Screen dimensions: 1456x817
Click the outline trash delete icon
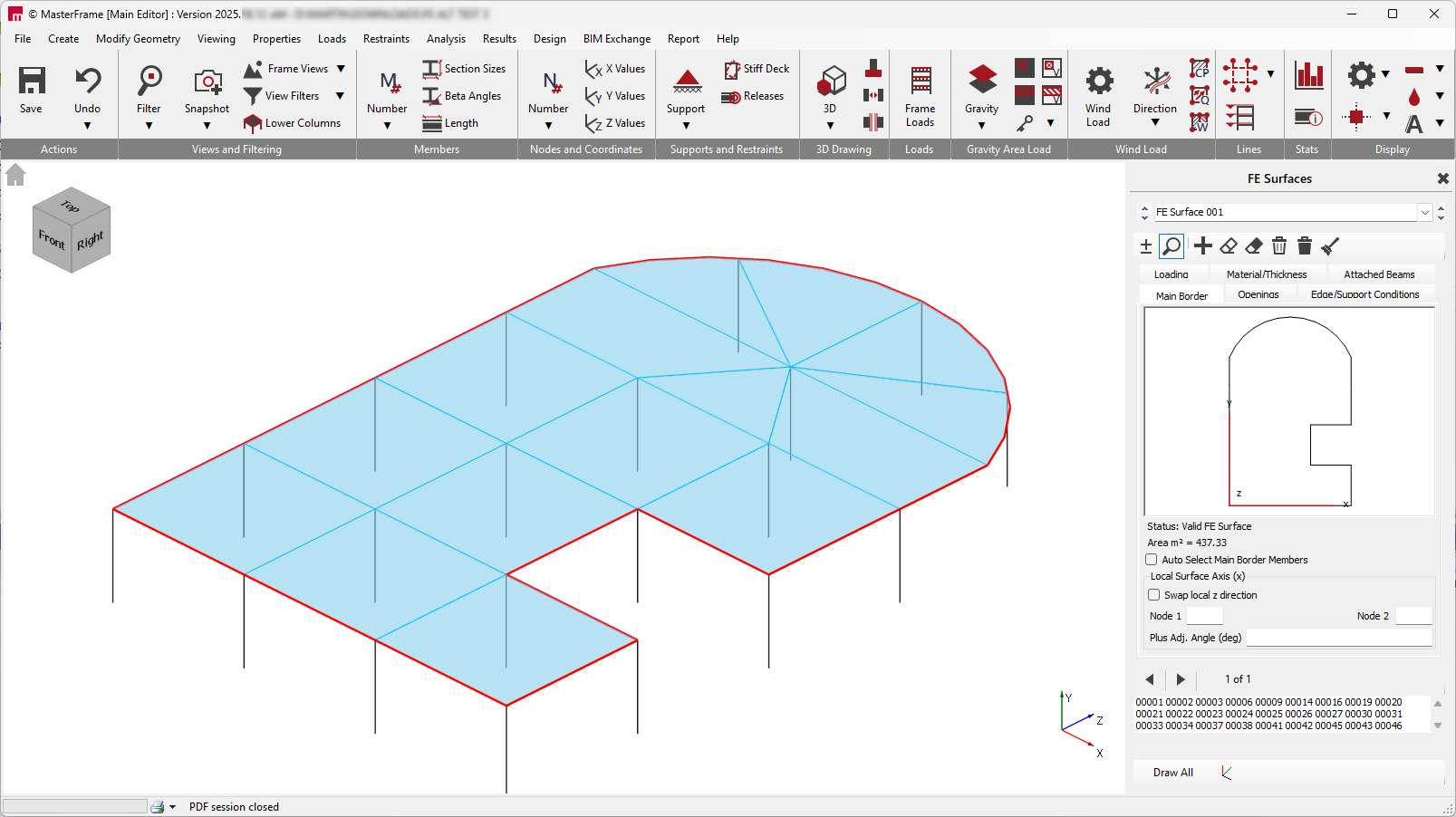(x=1279, y=245)
